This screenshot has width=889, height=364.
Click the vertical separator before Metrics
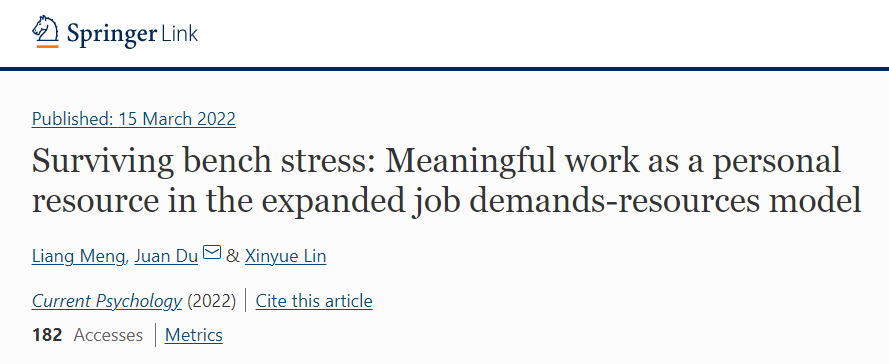coord(155,335)
